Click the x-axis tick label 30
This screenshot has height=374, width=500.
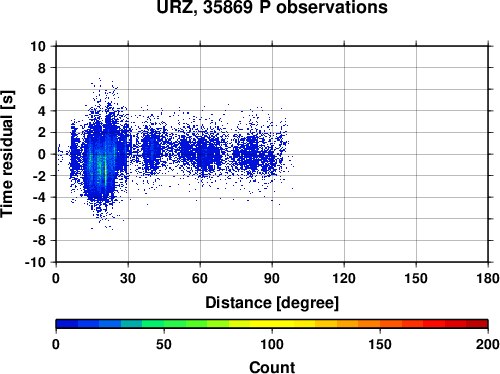coord(128,278)
